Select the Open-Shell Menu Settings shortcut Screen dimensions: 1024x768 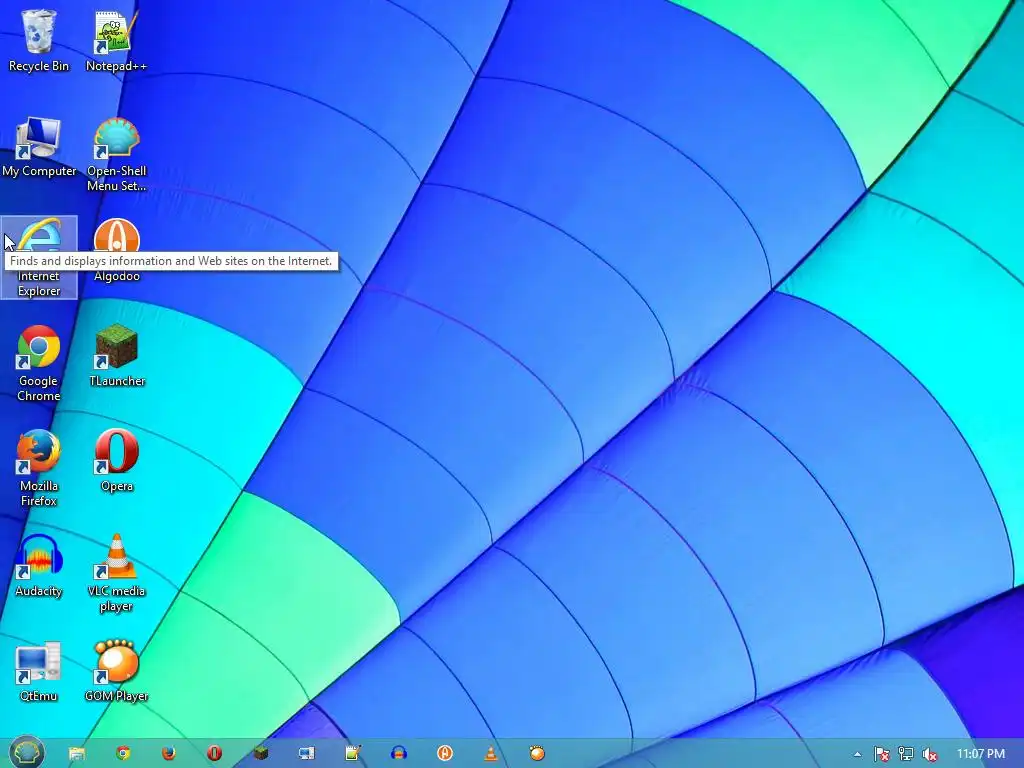(x=116, y=153)
